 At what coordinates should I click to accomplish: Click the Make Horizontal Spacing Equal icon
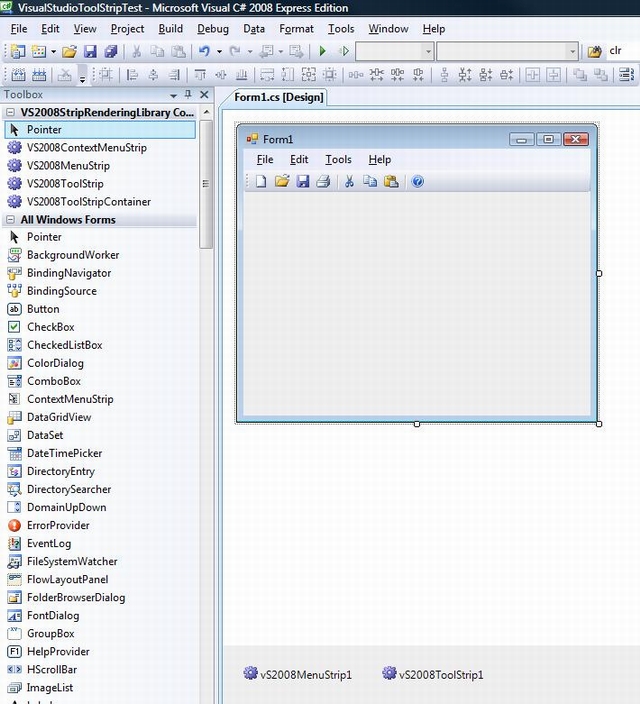point(356,75)
